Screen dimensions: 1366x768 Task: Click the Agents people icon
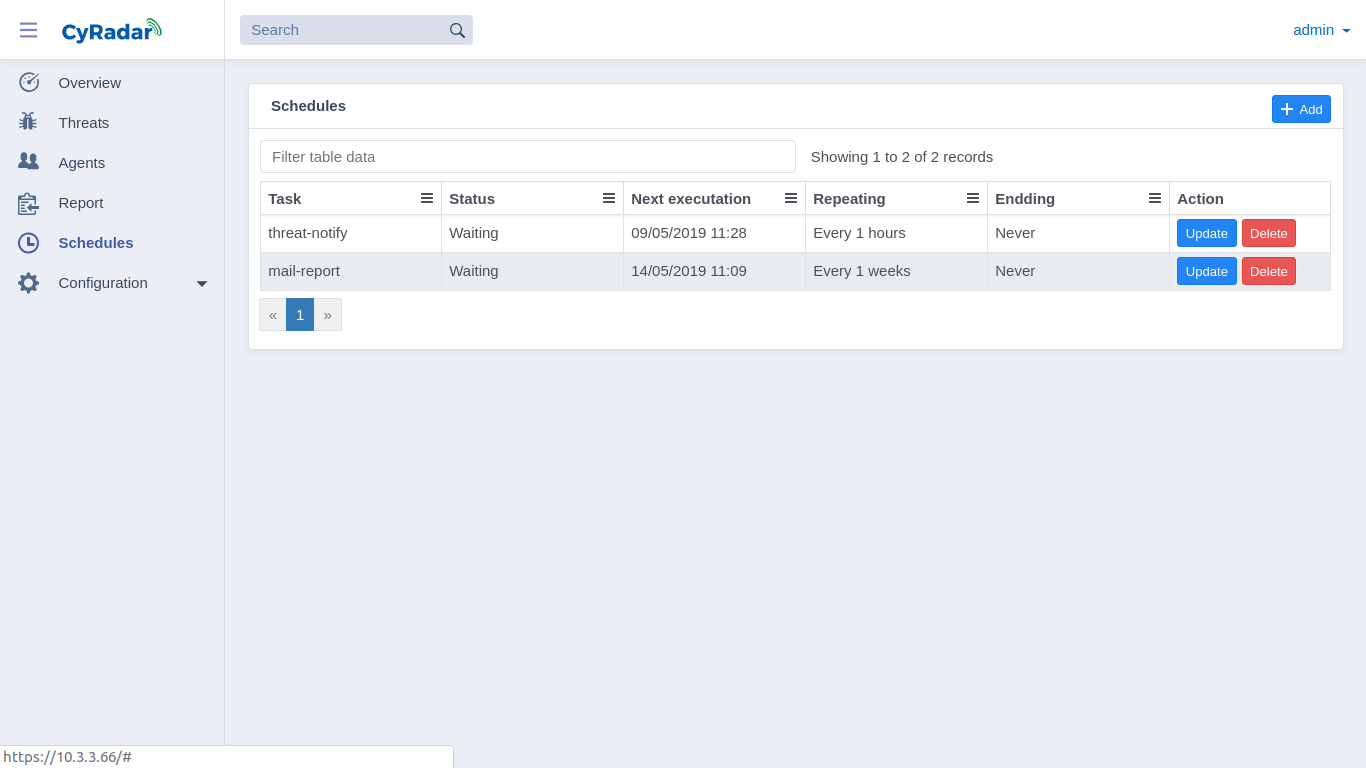(28, 161)
